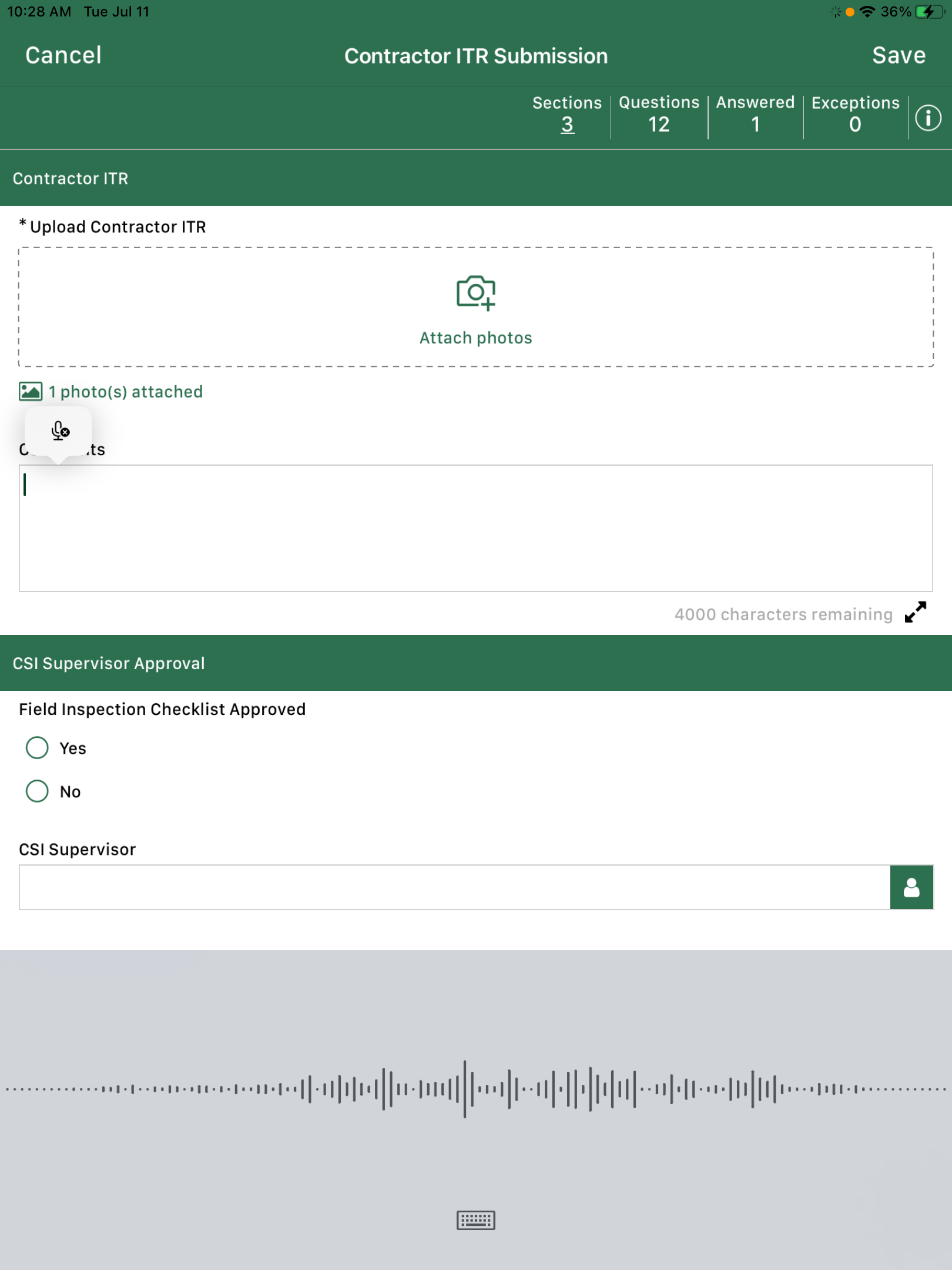
Task: Tap the Exceptions 0 counter
Action: [856, 113]
